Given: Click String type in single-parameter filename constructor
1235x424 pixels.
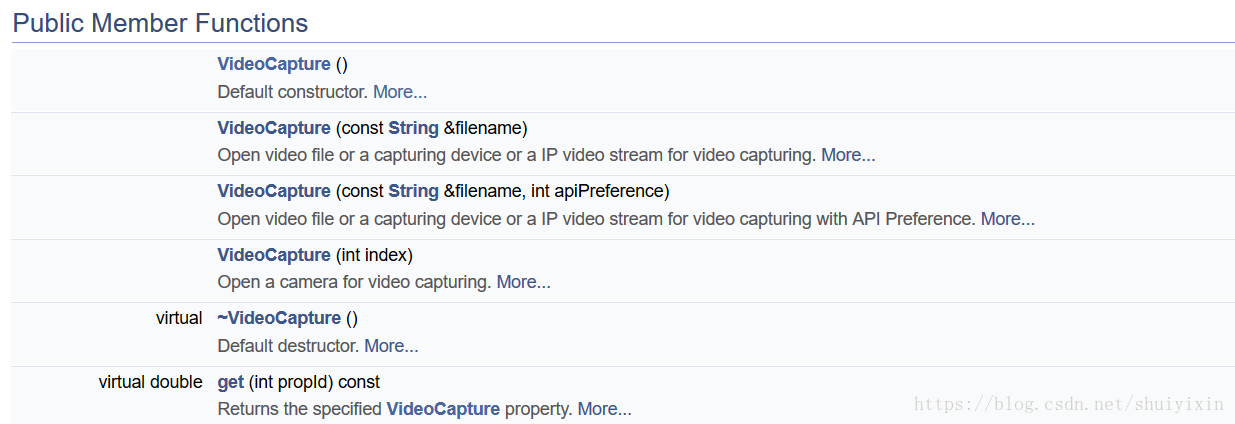Looking at the screenshot, I should click(413, 128).
